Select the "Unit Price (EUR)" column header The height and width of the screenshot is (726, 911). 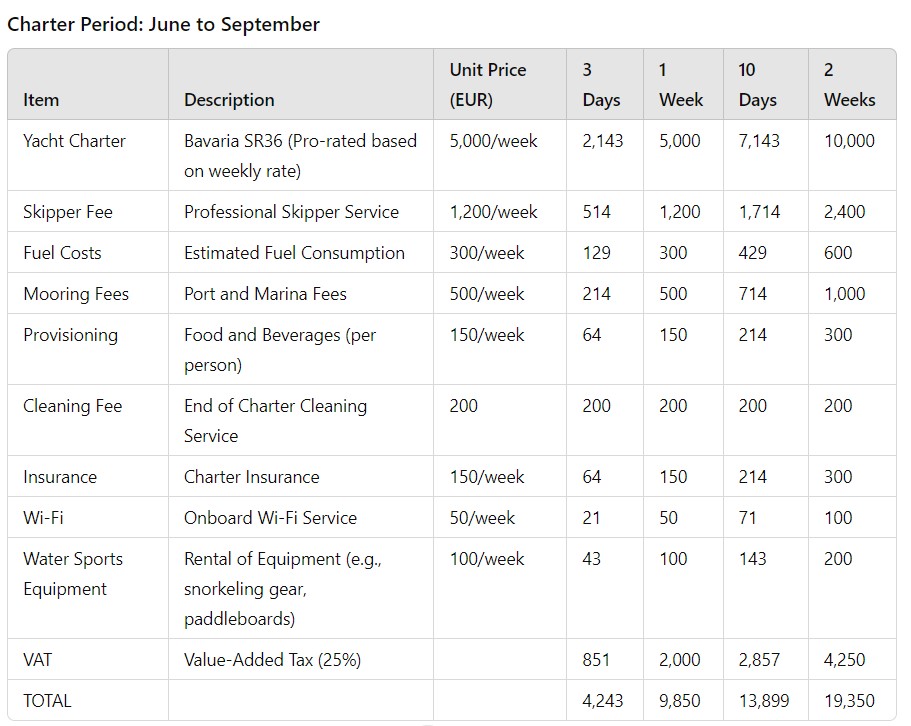(488, 85)
